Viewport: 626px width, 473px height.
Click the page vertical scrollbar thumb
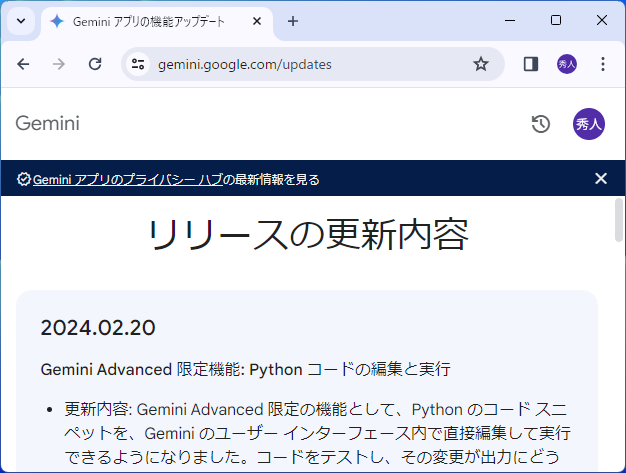tap(619, 220)
